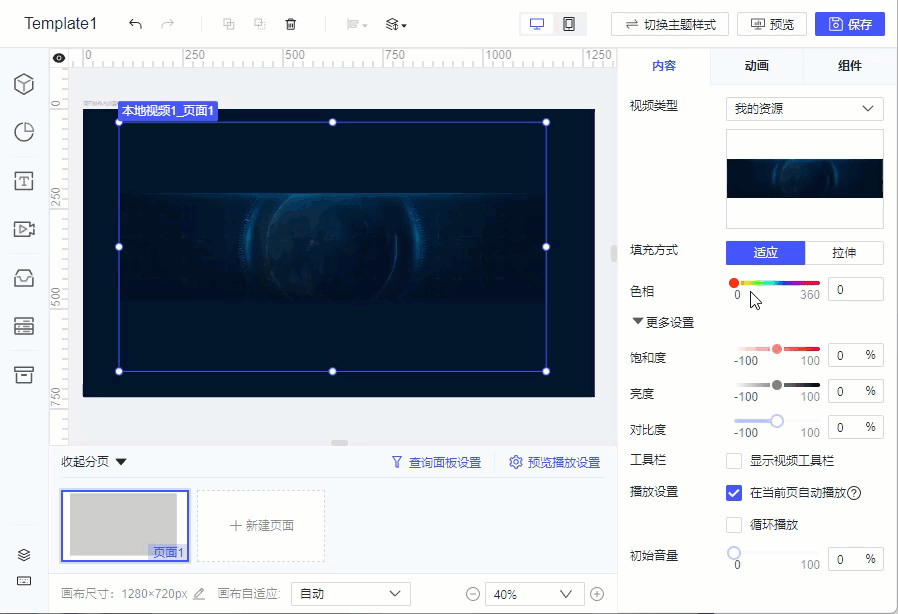Viewport: 898px width, 614px height.
Task: Click the zoom in plus icon
Action: (597, 594)
